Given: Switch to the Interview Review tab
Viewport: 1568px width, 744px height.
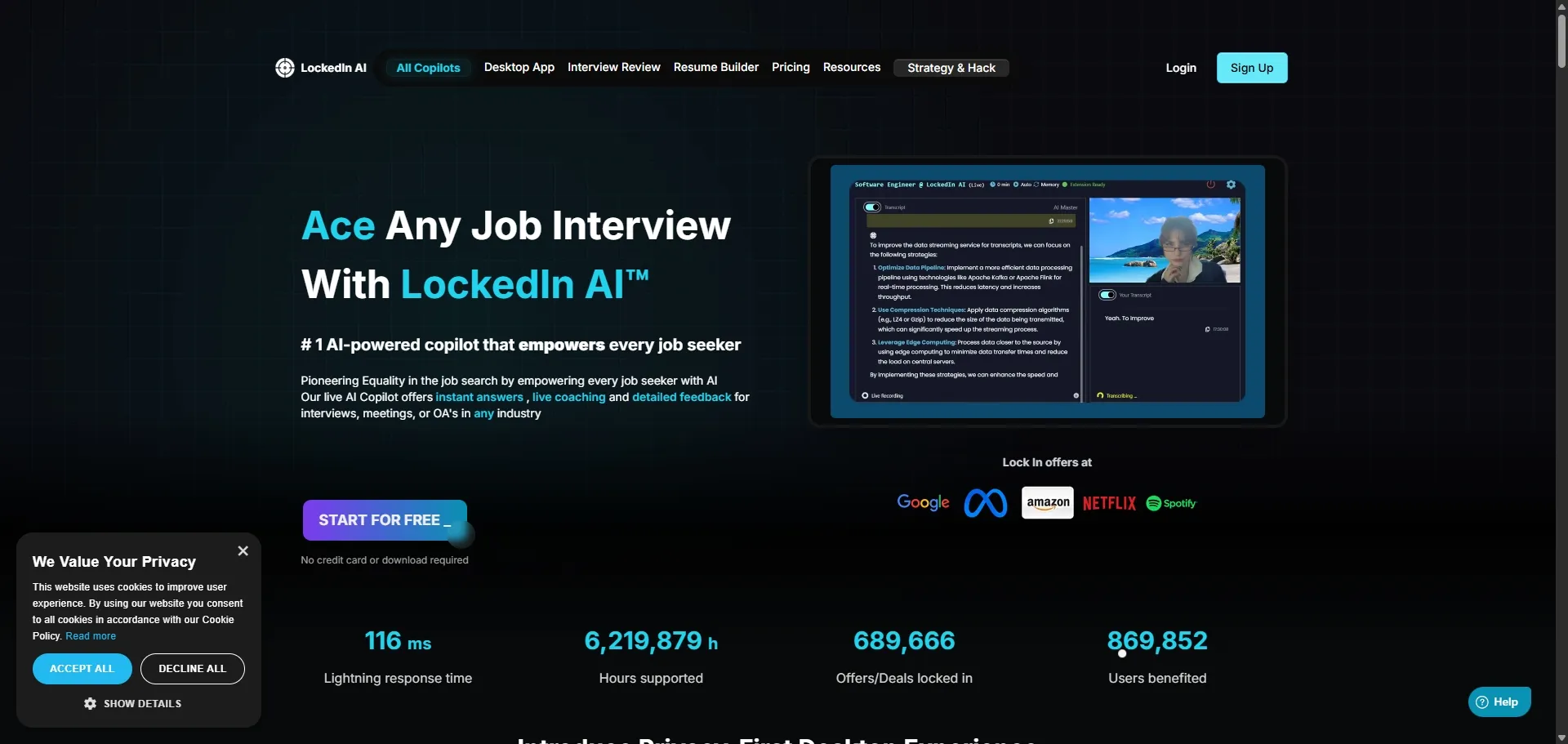Looking at the screenshot, I should pos(613,67).
